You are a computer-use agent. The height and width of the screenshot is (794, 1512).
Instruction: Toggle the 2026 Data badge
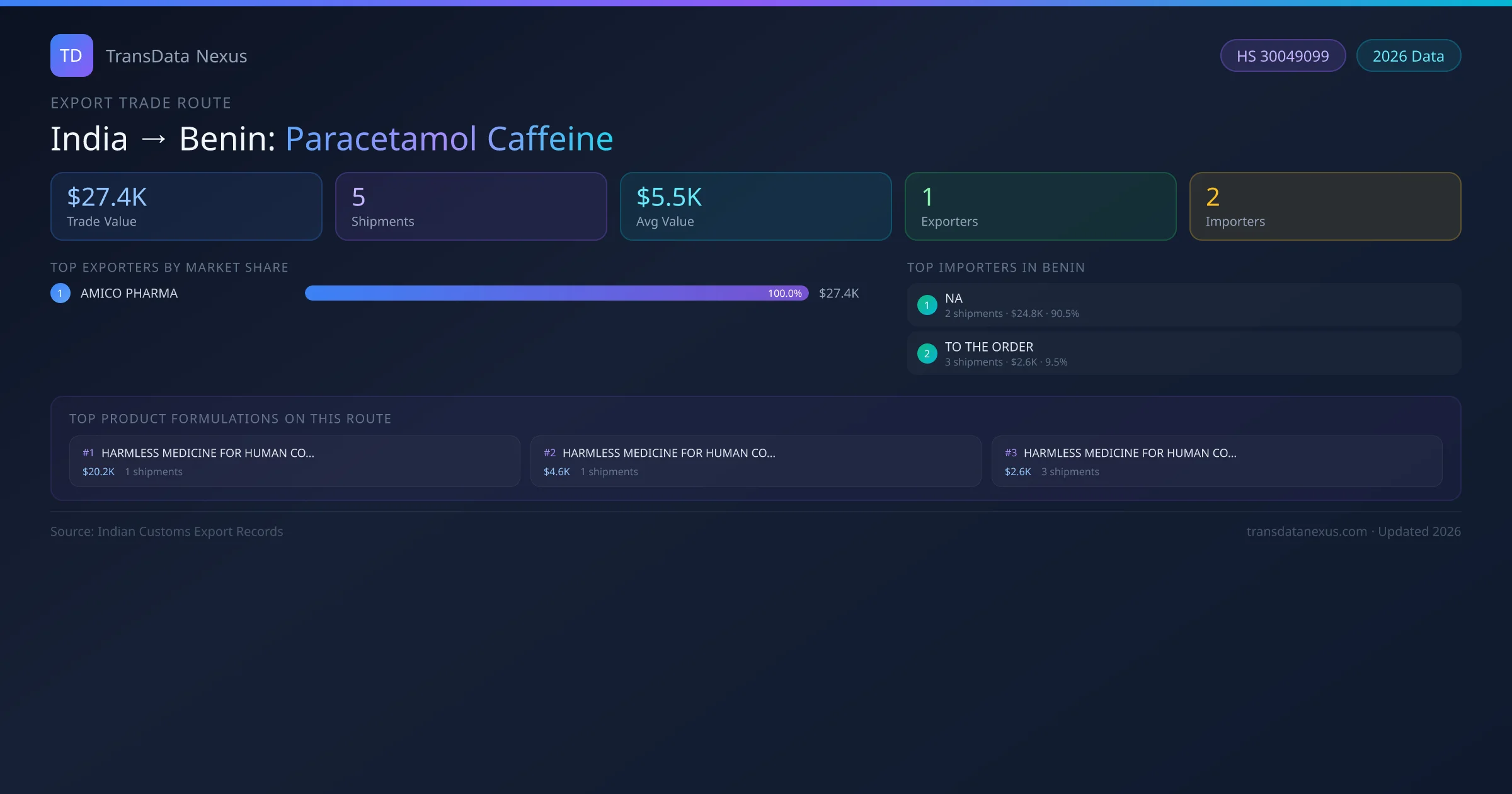1408,55
